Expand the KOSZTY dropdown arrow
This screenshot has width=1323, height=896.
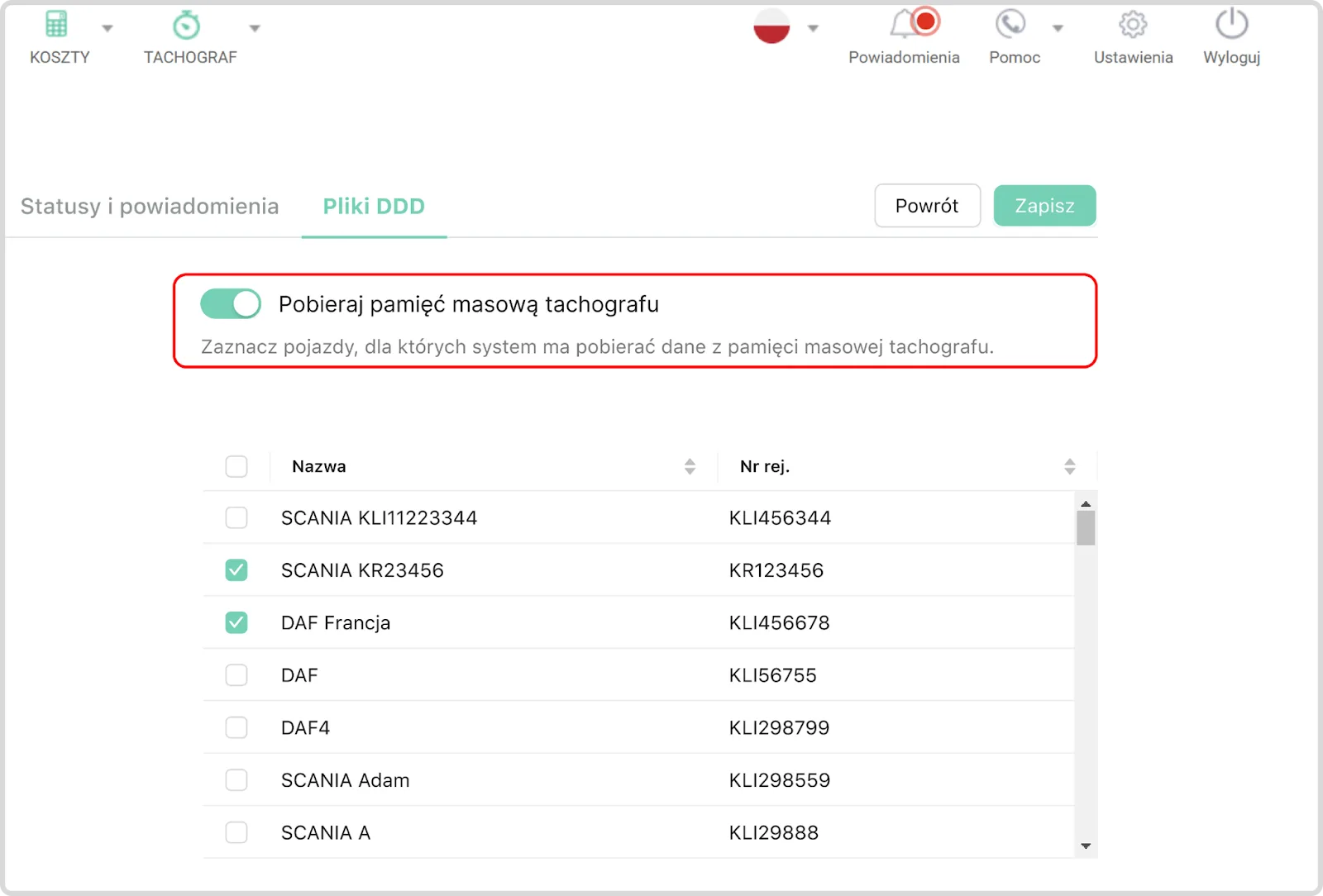[107, 28]
